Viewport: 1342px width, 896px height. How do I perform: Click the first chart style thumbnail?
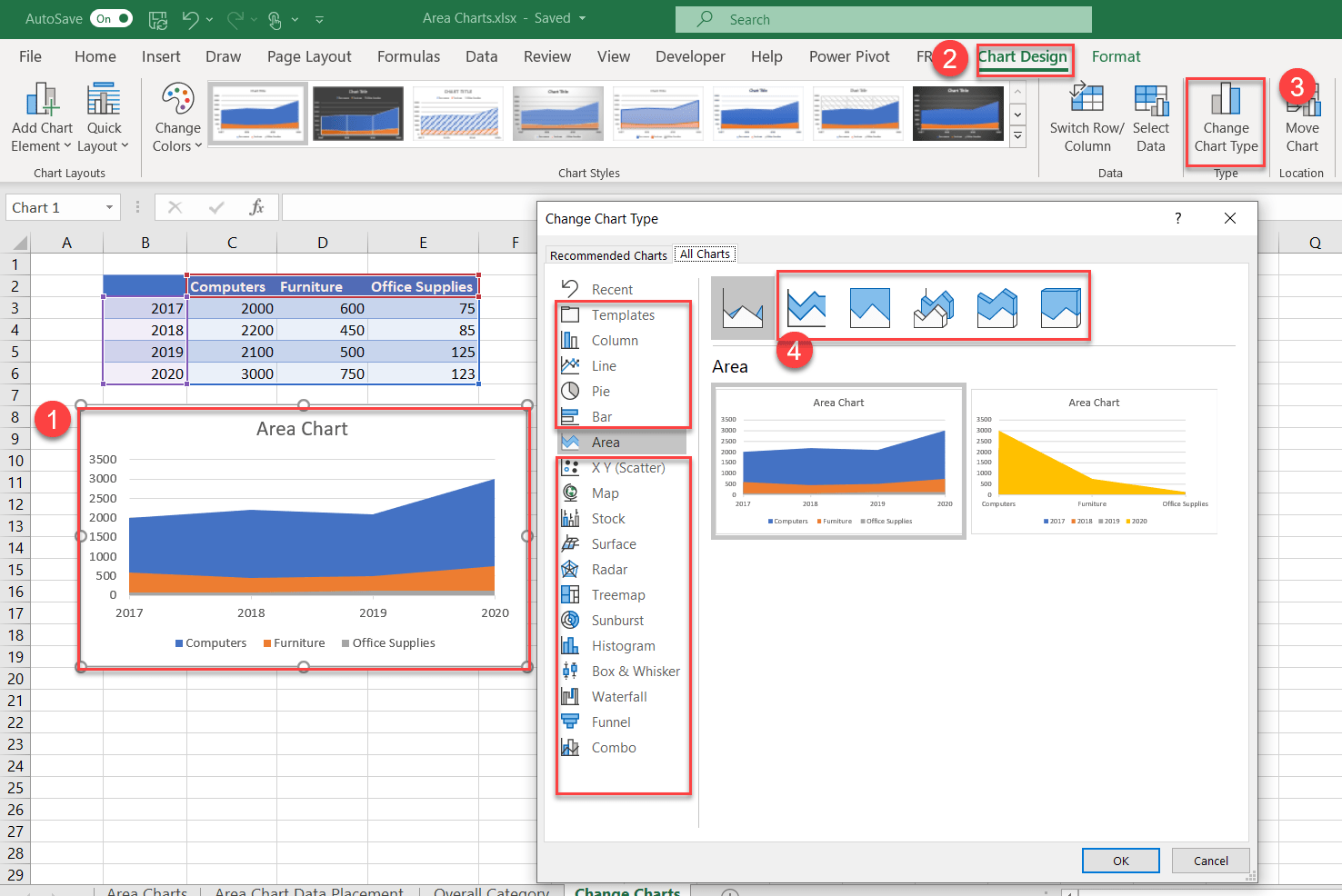tap(257, 113)
